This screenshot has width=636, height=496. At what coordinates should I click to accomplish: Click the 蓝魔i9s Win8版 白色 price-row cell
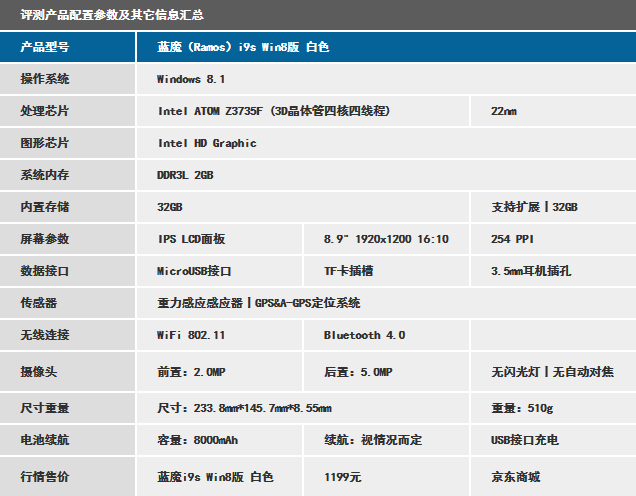click(219, 477)
